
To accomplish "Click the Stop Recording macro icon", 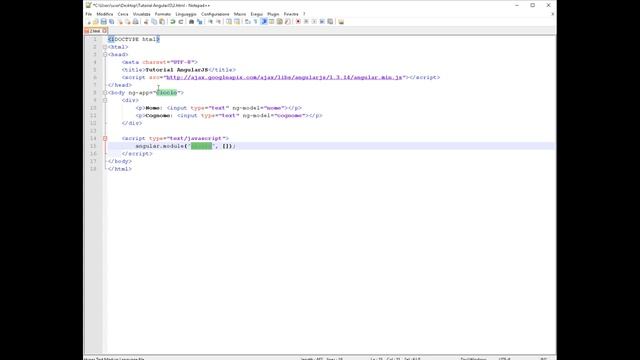I will 306,22.
